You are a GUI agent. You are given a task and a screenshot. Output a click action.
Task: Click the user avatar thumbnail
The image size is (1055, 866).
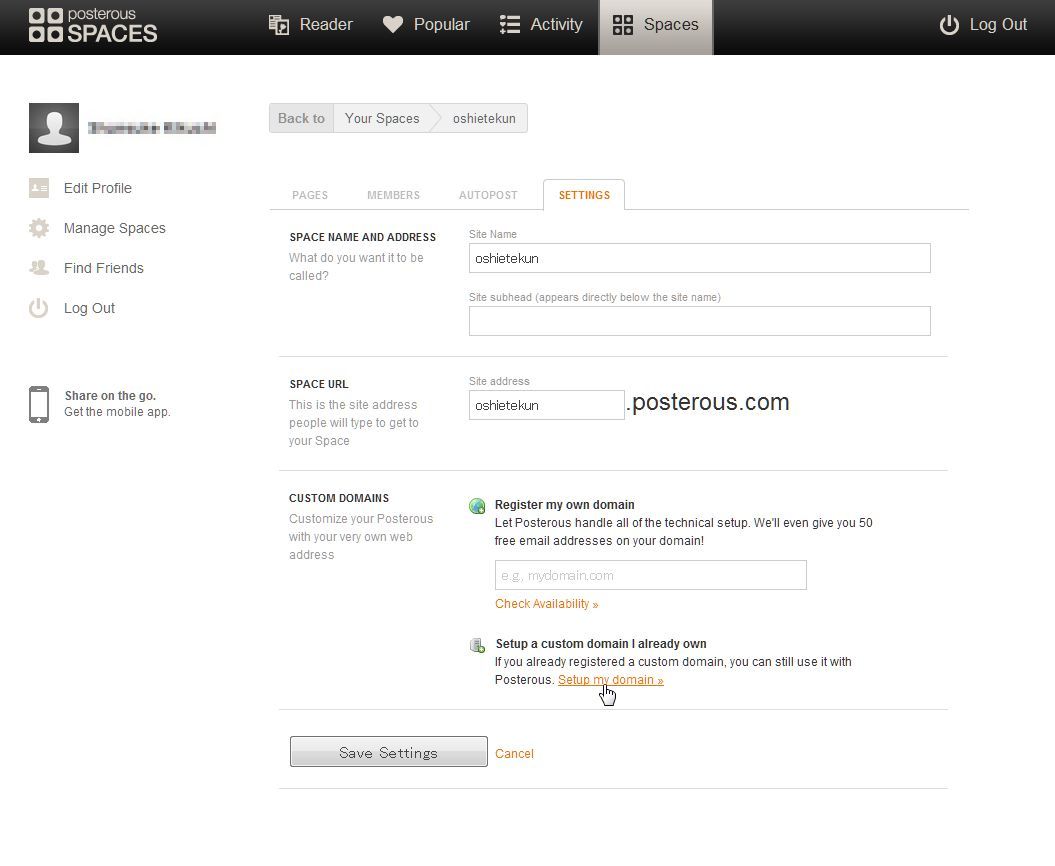click(54, 128)
